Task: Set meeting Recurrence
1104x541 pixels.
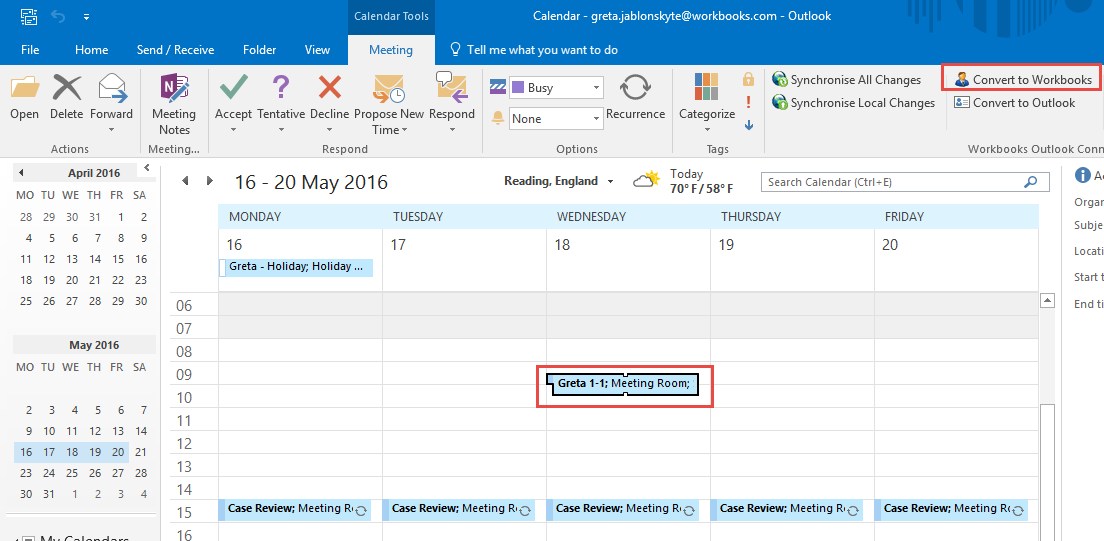Action: (x=635, y=97)
